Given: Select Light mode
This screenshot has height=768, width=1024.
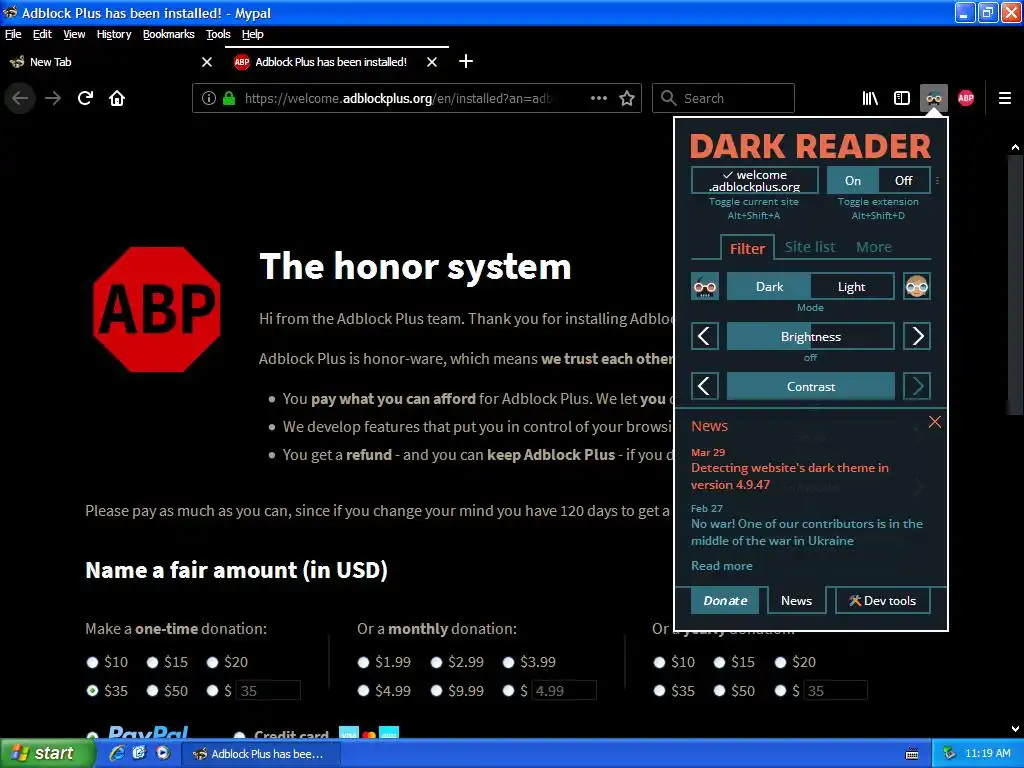Looking at the screenshot, I should pyautogui.click(x=852, y=287).
